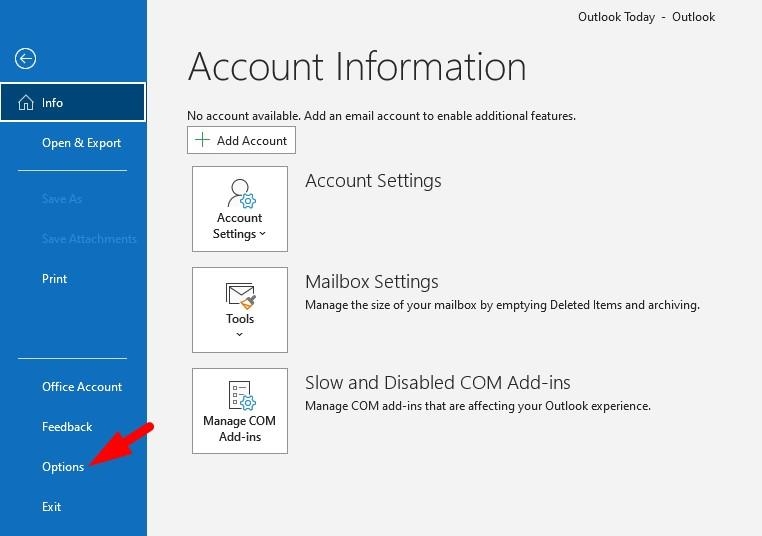Select the Info menu label
Image resolution: width=762 pixels, height=536 pixels.
(52, 103)
